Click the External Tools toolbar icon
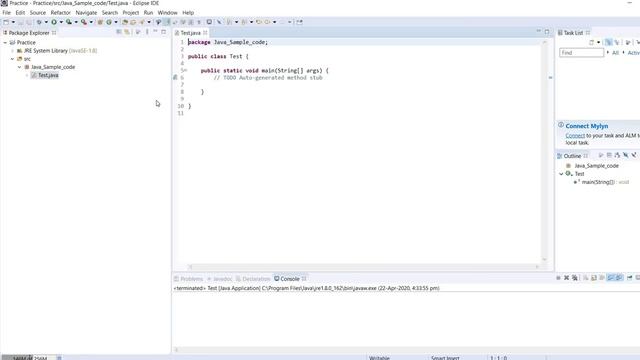 coord(84,22)
